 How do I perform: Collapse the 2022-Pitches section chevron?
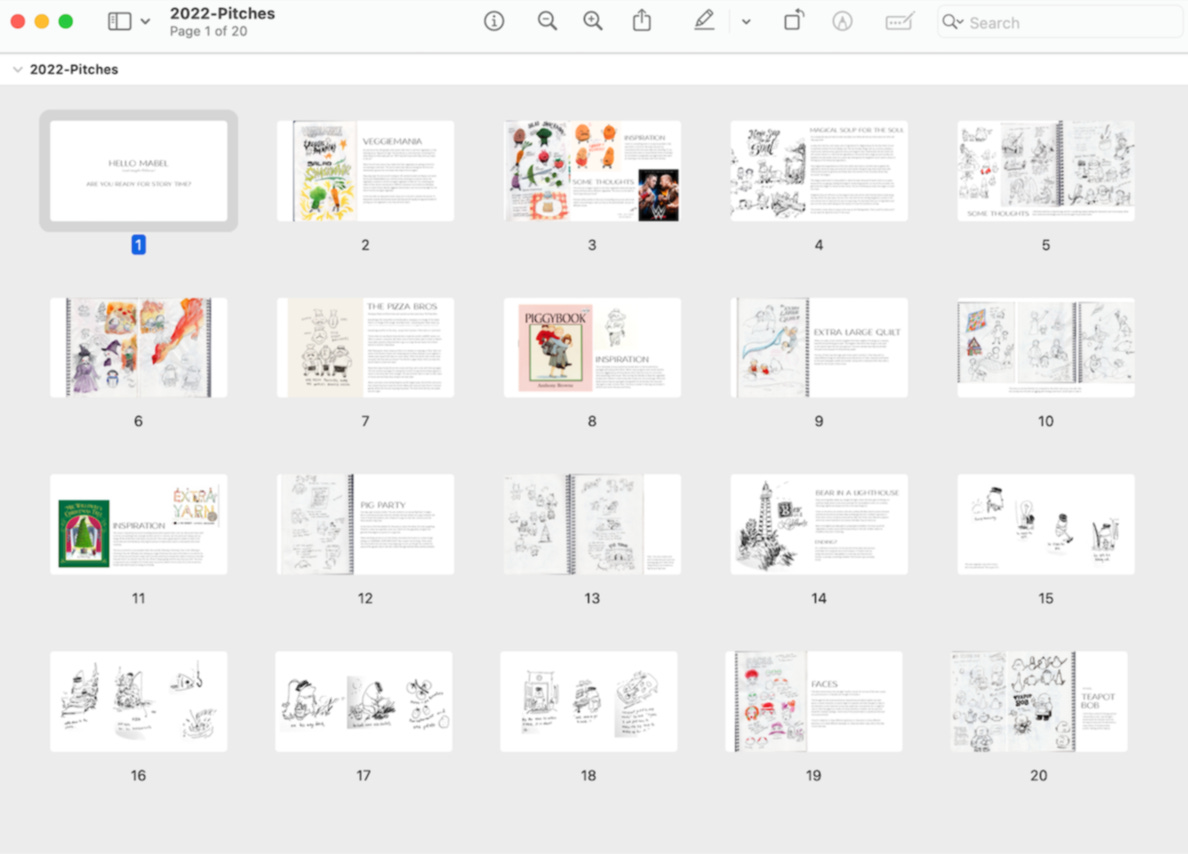(x=17, y=70)
